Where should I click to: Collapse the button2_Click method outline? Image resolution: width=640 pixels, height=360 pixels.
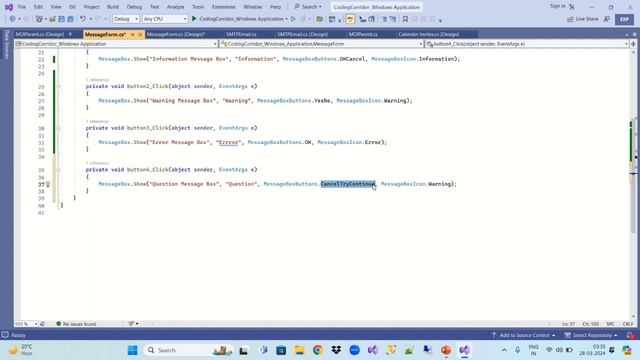[58, 87]
